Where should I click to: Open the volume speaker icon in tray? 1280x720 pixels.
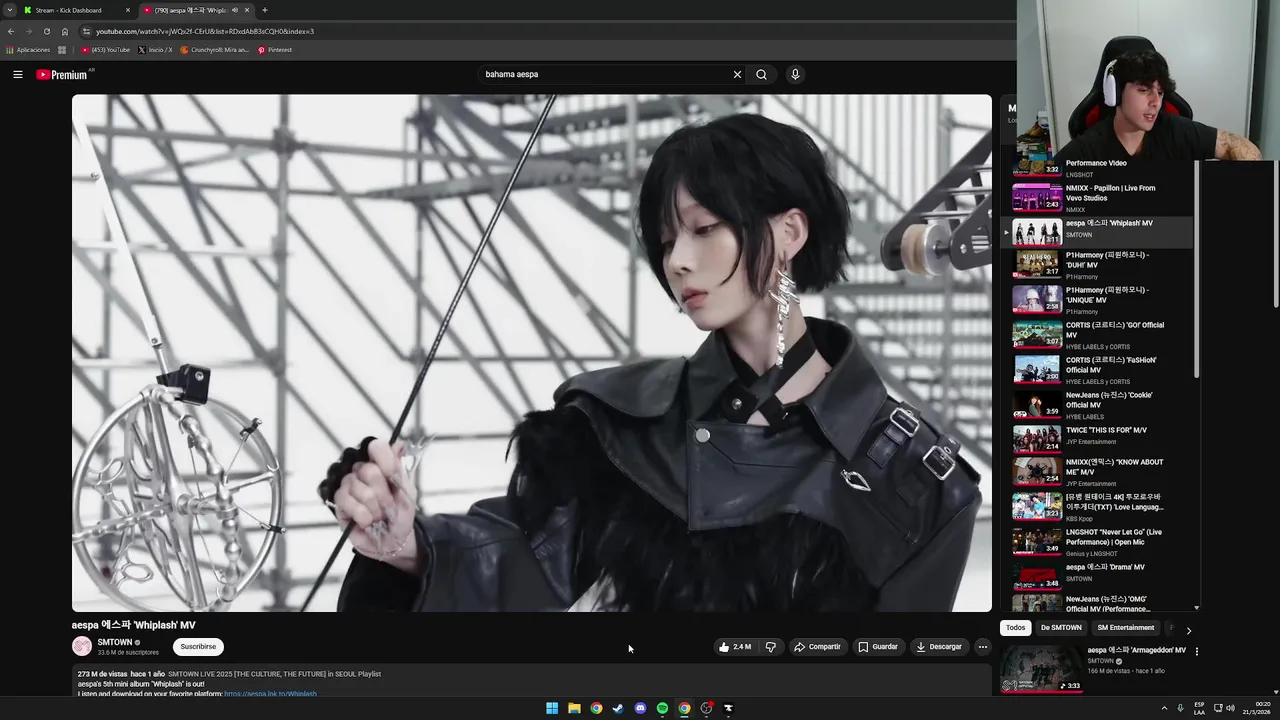[x=1229, y=708]
